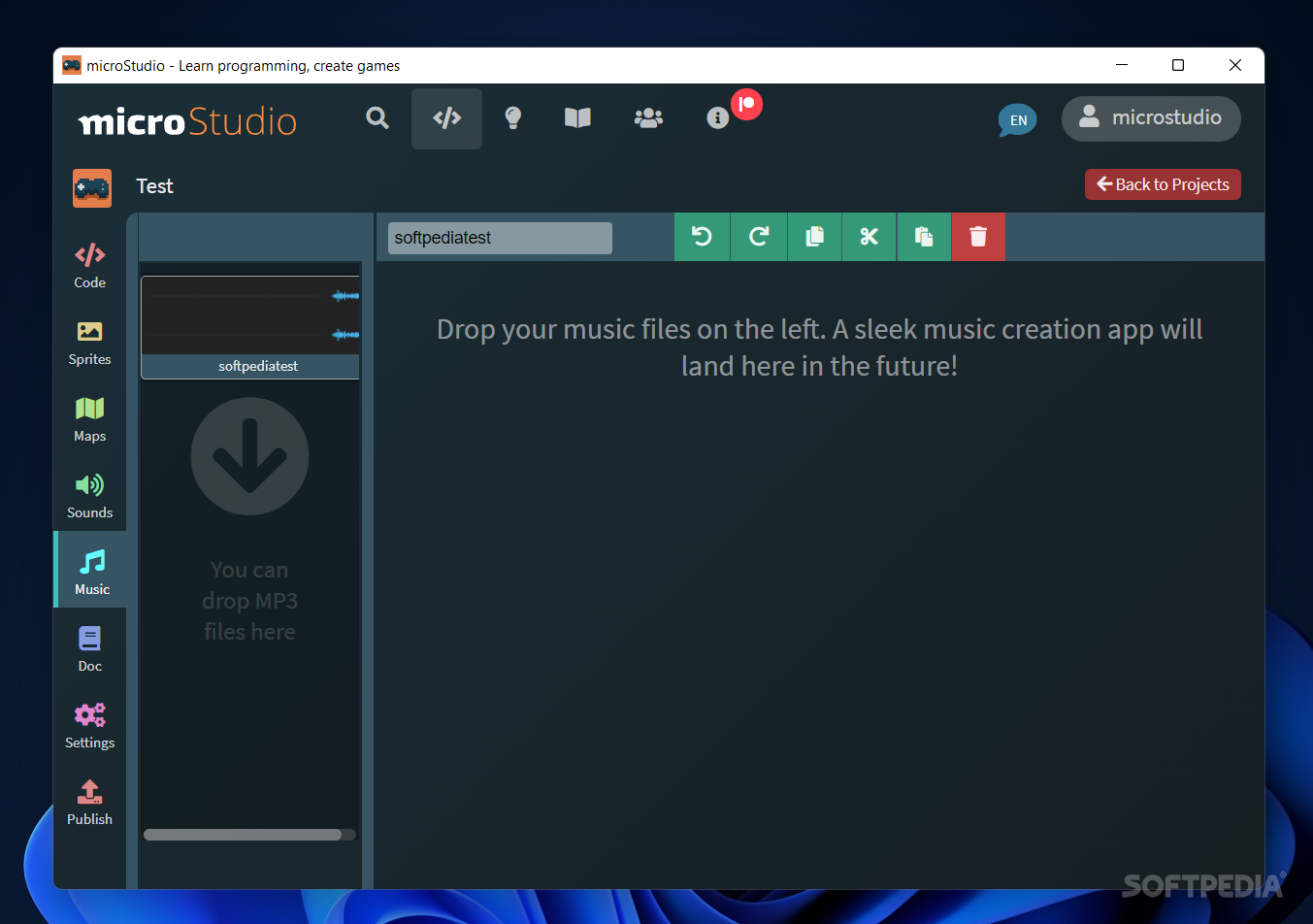Open the Explore search icon
Viewport: 1313px width, 924px height.
[x=377, y=118]
